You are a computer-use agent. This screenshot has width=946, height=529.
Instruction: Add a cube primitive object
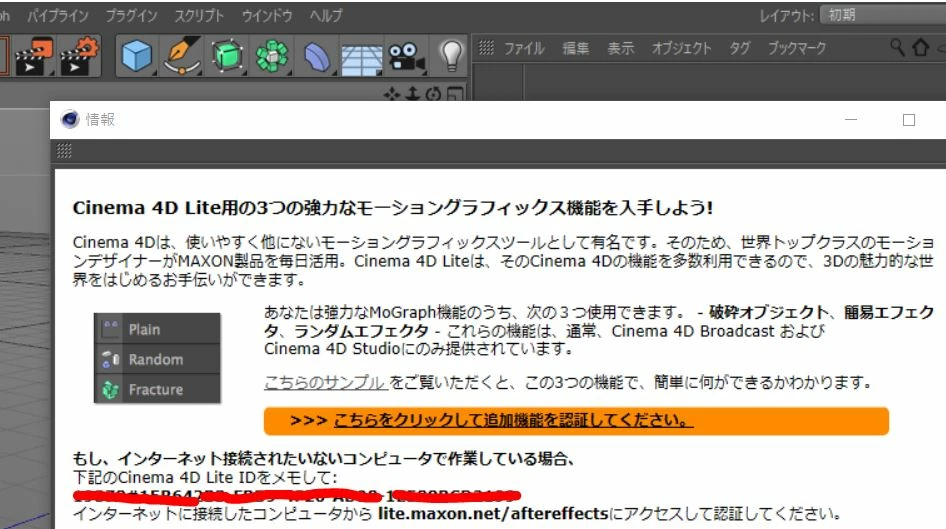click(137, 56)
